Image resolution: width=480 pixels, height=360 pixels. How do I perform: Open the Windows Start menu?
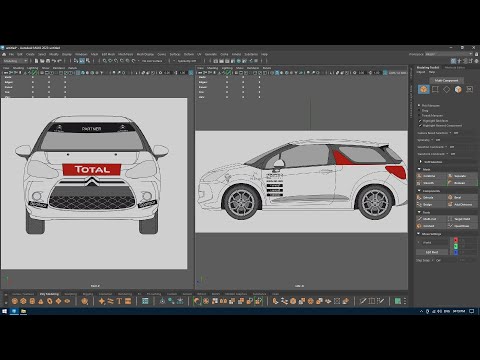pos(4,311)
